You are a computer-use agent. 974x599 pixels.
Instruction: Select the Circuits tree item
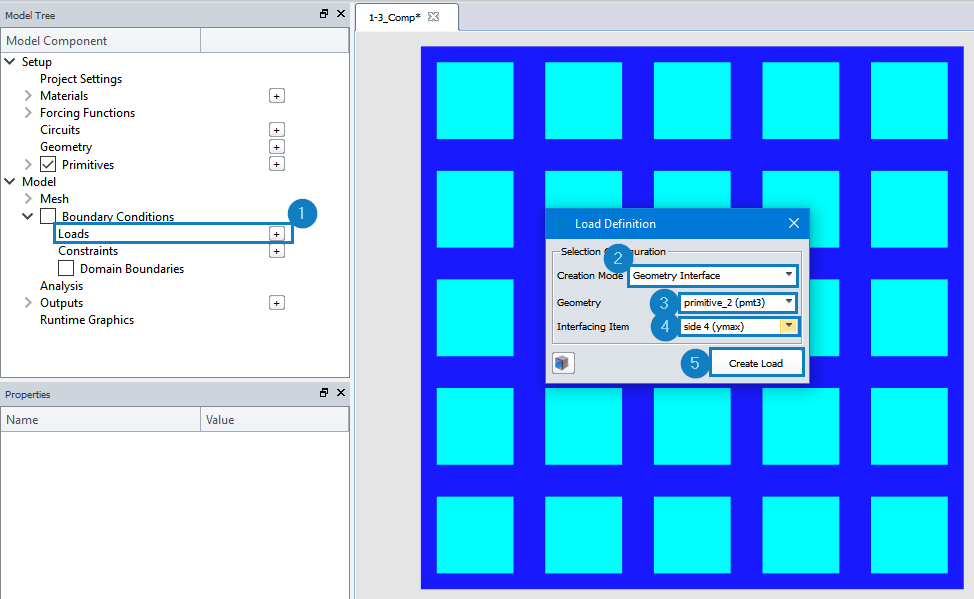coord(60,130)
